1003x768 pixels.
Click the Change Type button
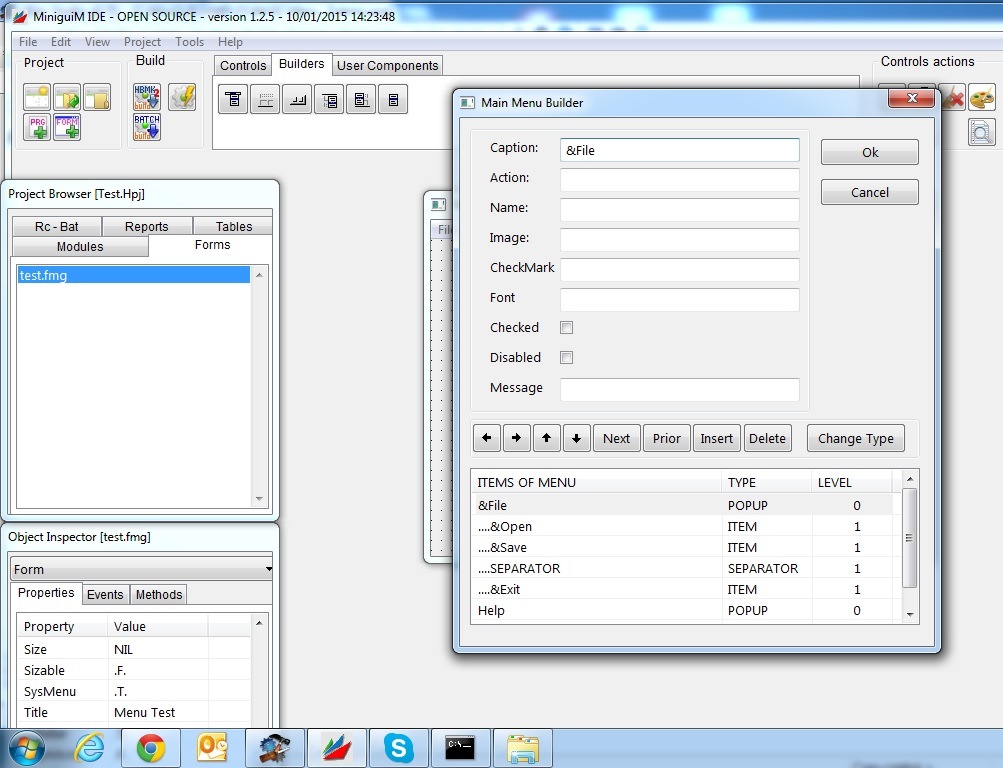click(x=856, y=438)
